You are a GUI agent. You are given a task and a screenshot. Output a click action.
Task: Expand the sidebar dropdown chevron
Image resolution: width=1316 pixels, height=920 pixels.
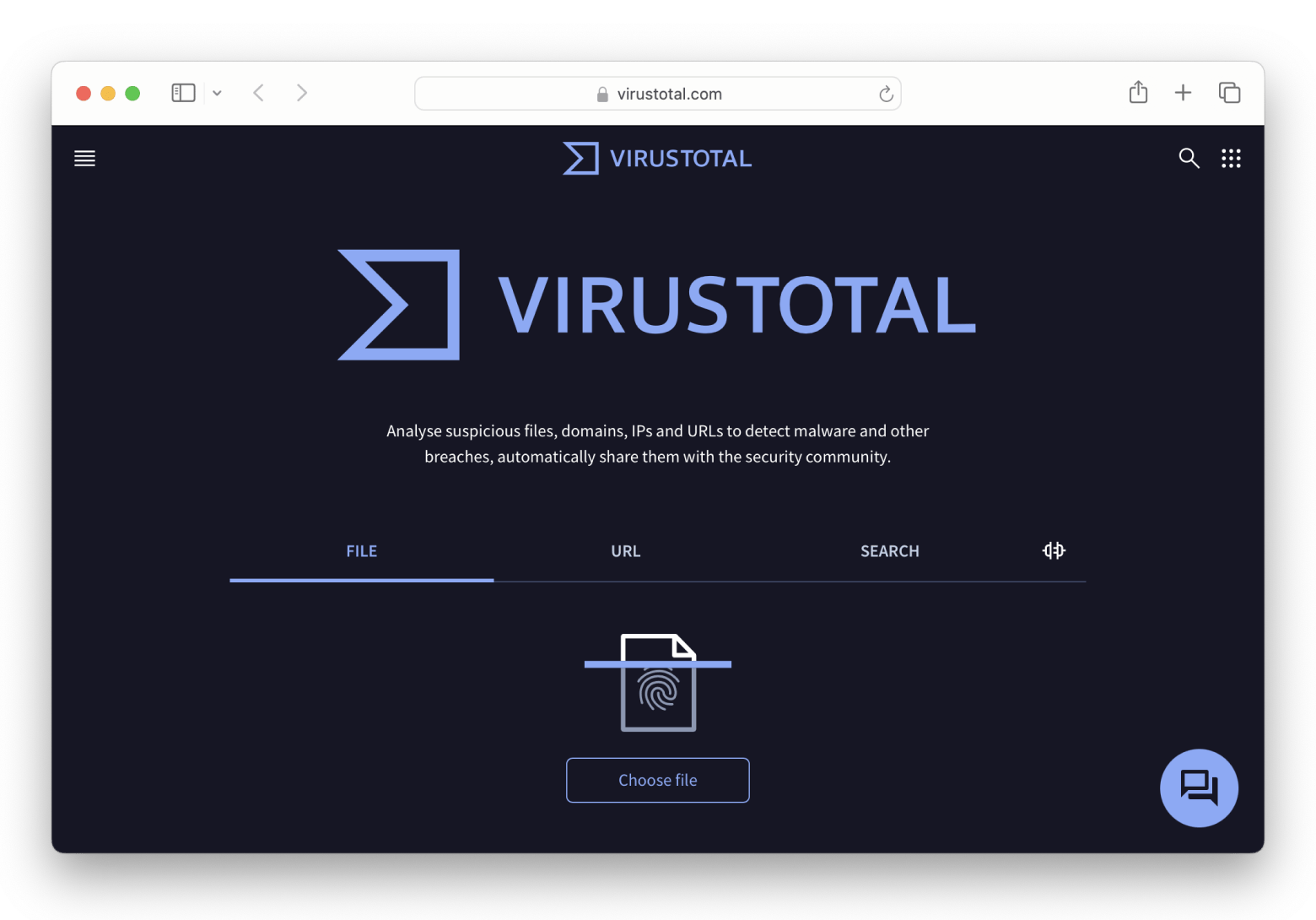tap(218, 93)
